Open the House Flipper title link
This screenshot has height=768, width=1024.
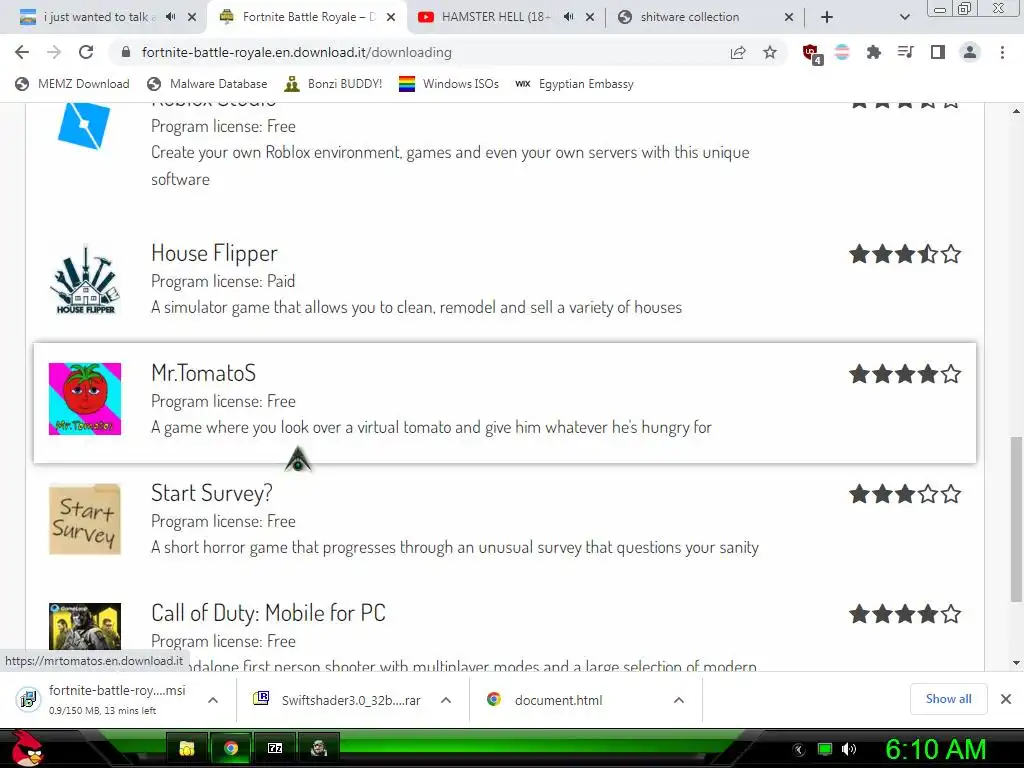coord(214,253)
